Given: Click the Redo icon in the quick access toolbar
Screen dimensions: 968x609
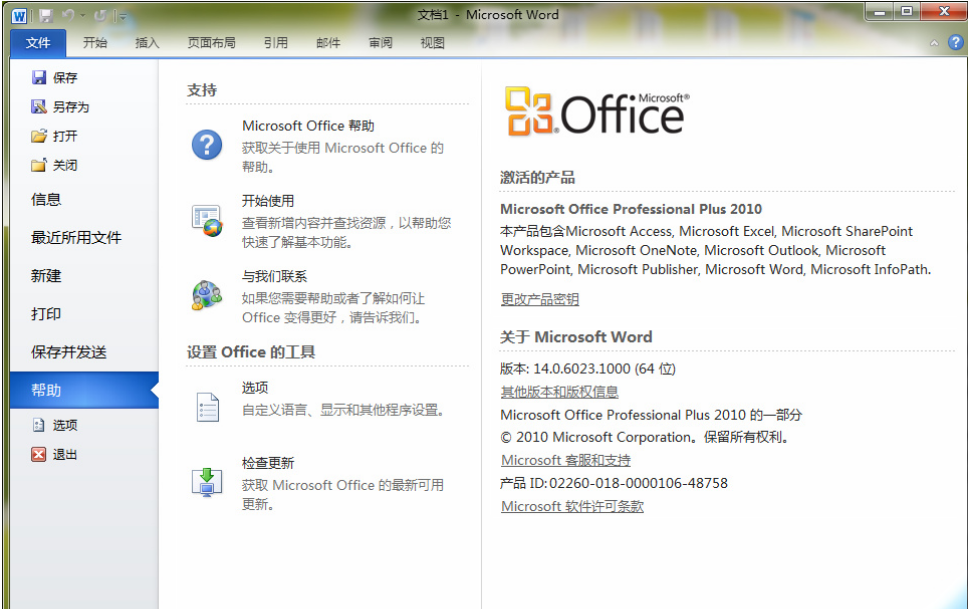Looking at the screenshot, I should coord(100,16).
